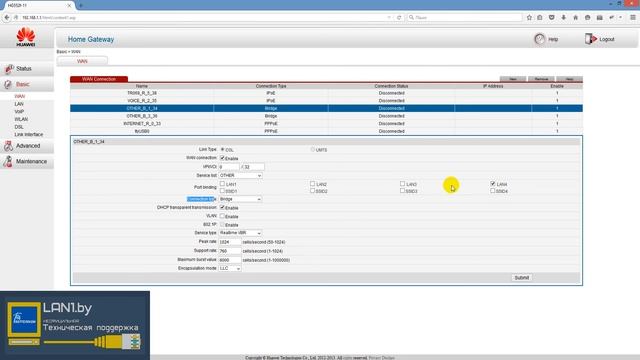Select the ByUSB0 connection row
This screenshot has height=360, width=640.
pos(326,131)
